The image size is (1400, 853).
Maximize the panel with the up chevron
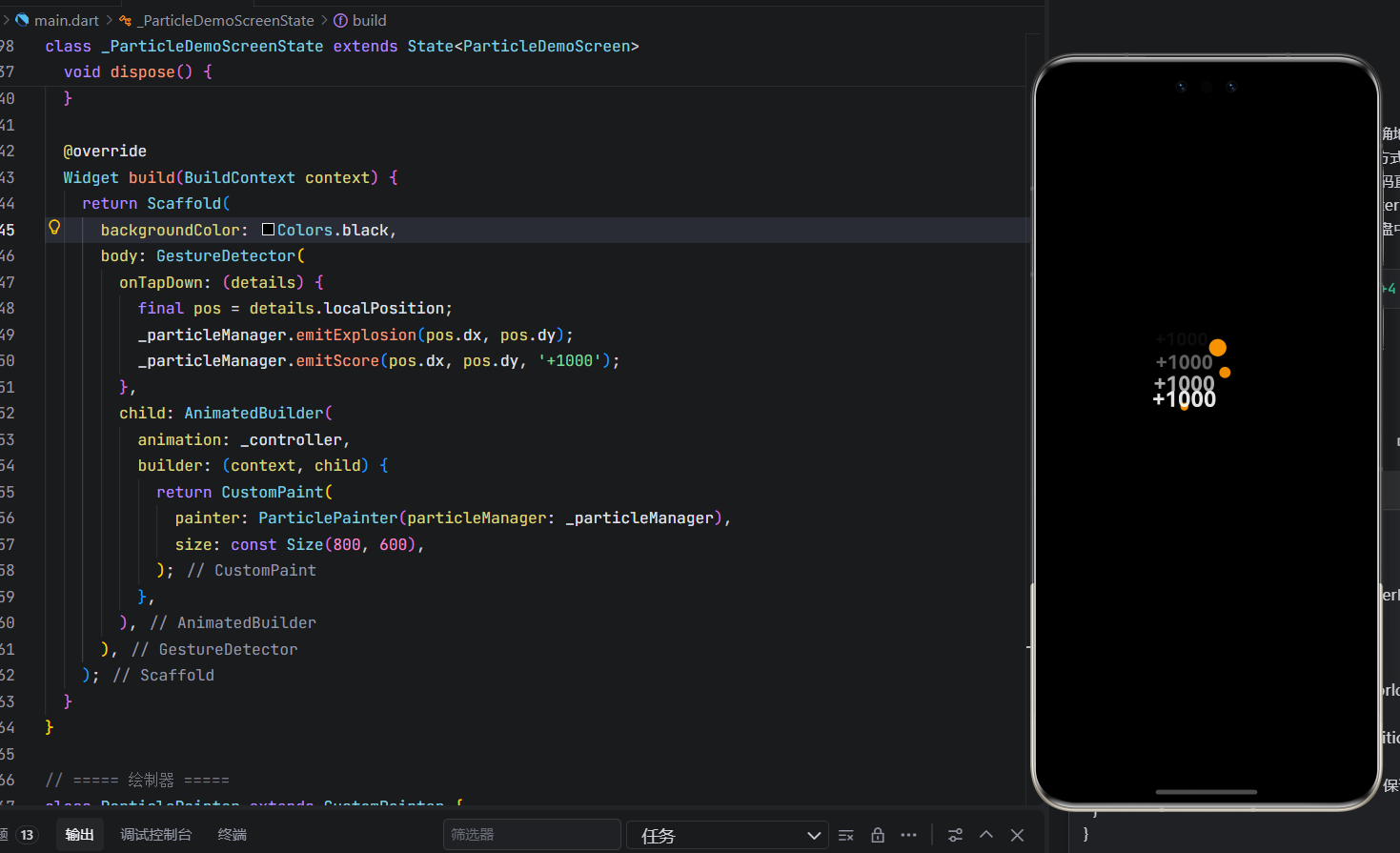986,835
